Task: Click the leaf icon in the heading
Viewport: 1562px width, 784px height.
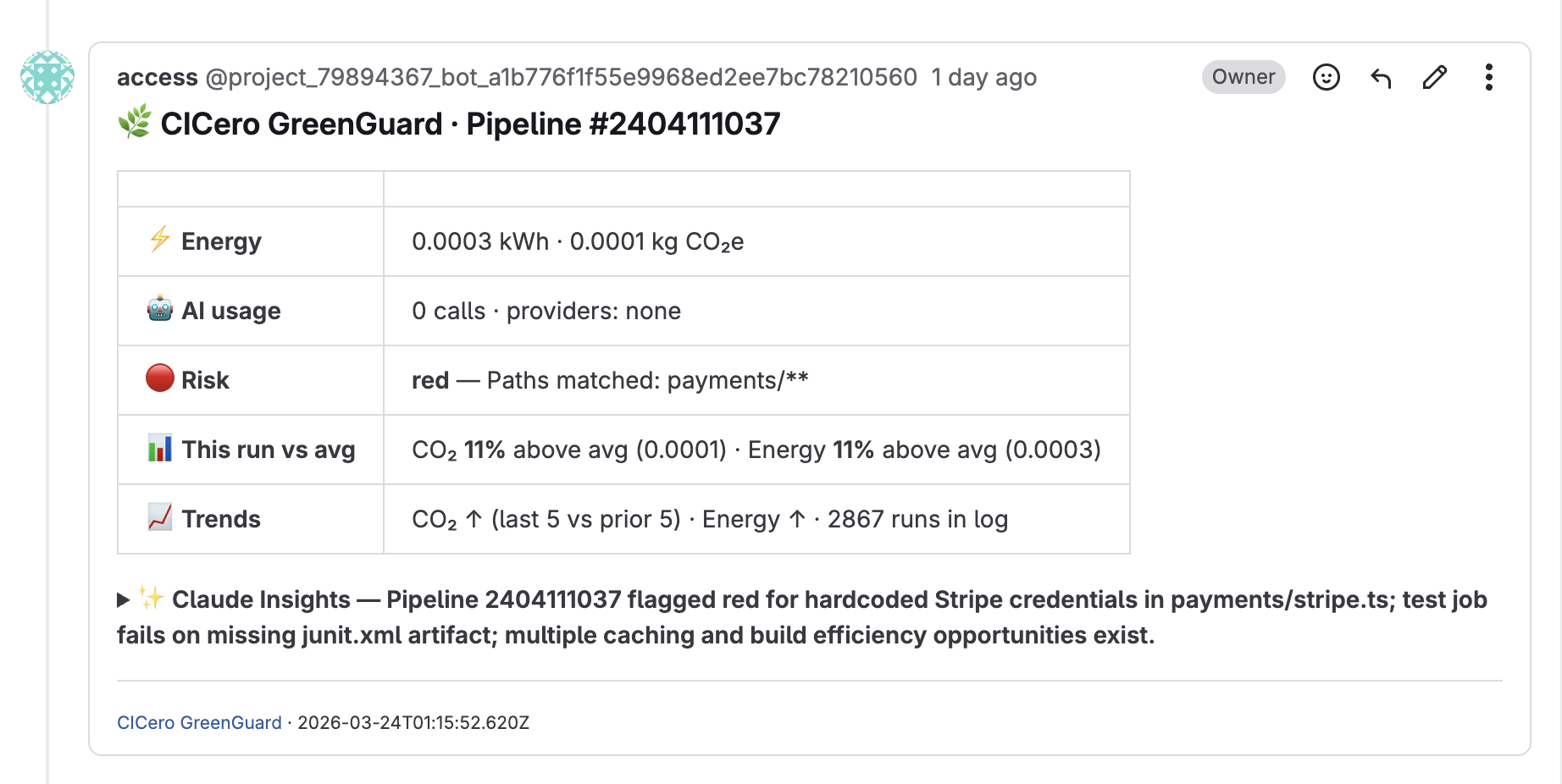Action: (x=135, y=122)
